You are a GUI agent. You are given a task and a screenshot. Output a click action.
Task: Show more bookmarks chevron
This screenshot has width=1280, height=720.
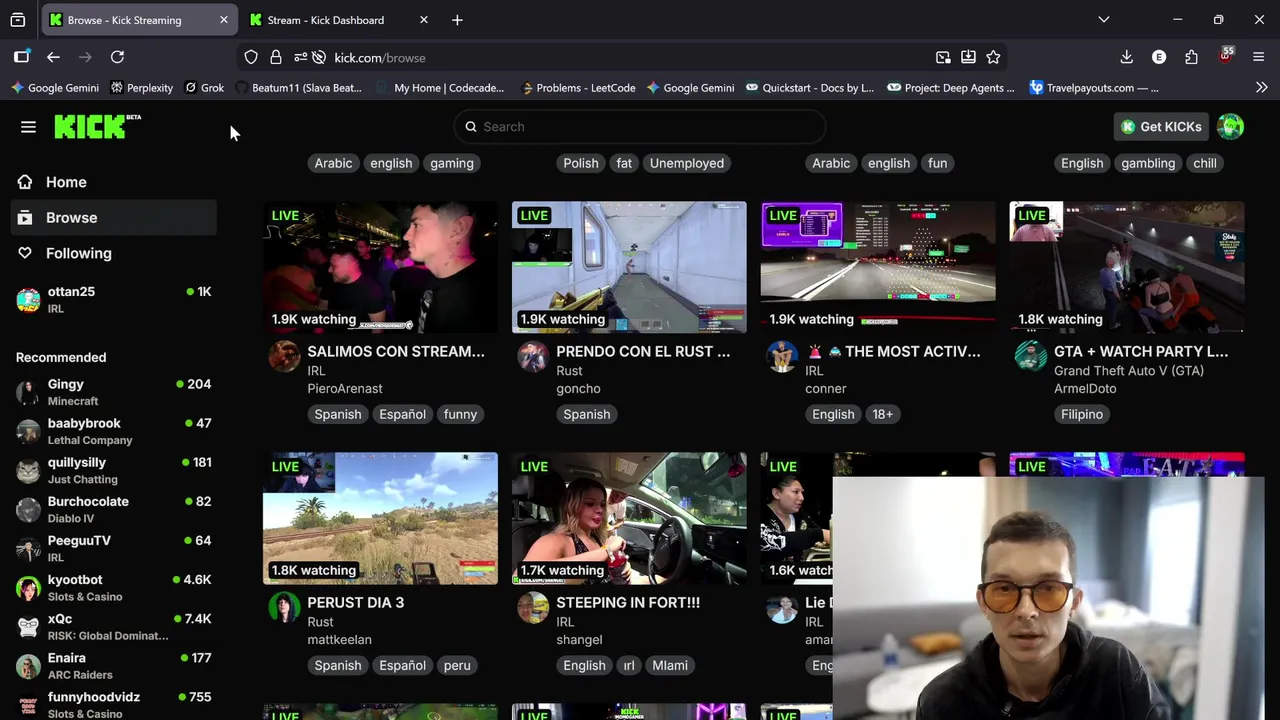coord(1261,88)
